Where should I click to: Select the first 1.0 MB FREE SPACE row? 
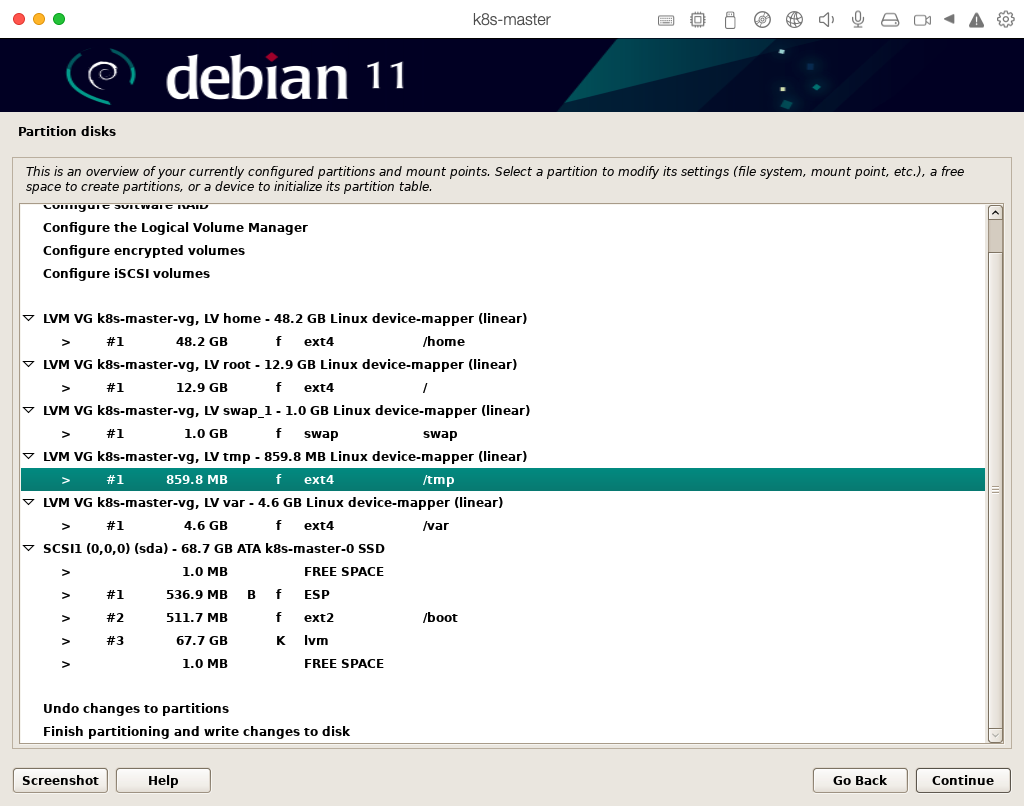pos(503,572)
